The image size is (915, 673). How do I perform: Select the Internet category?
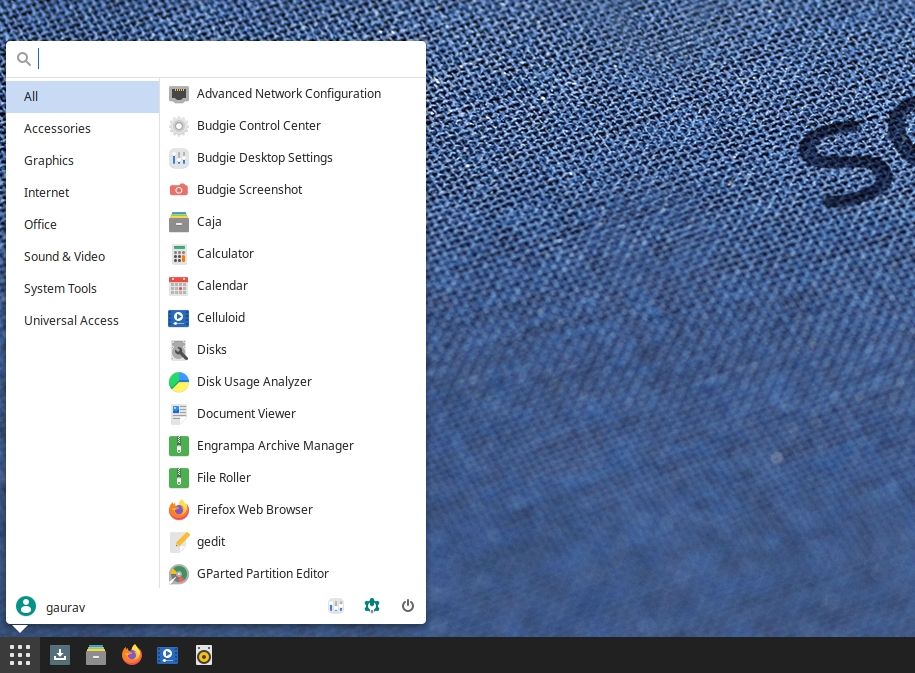[x=83, y=193]
